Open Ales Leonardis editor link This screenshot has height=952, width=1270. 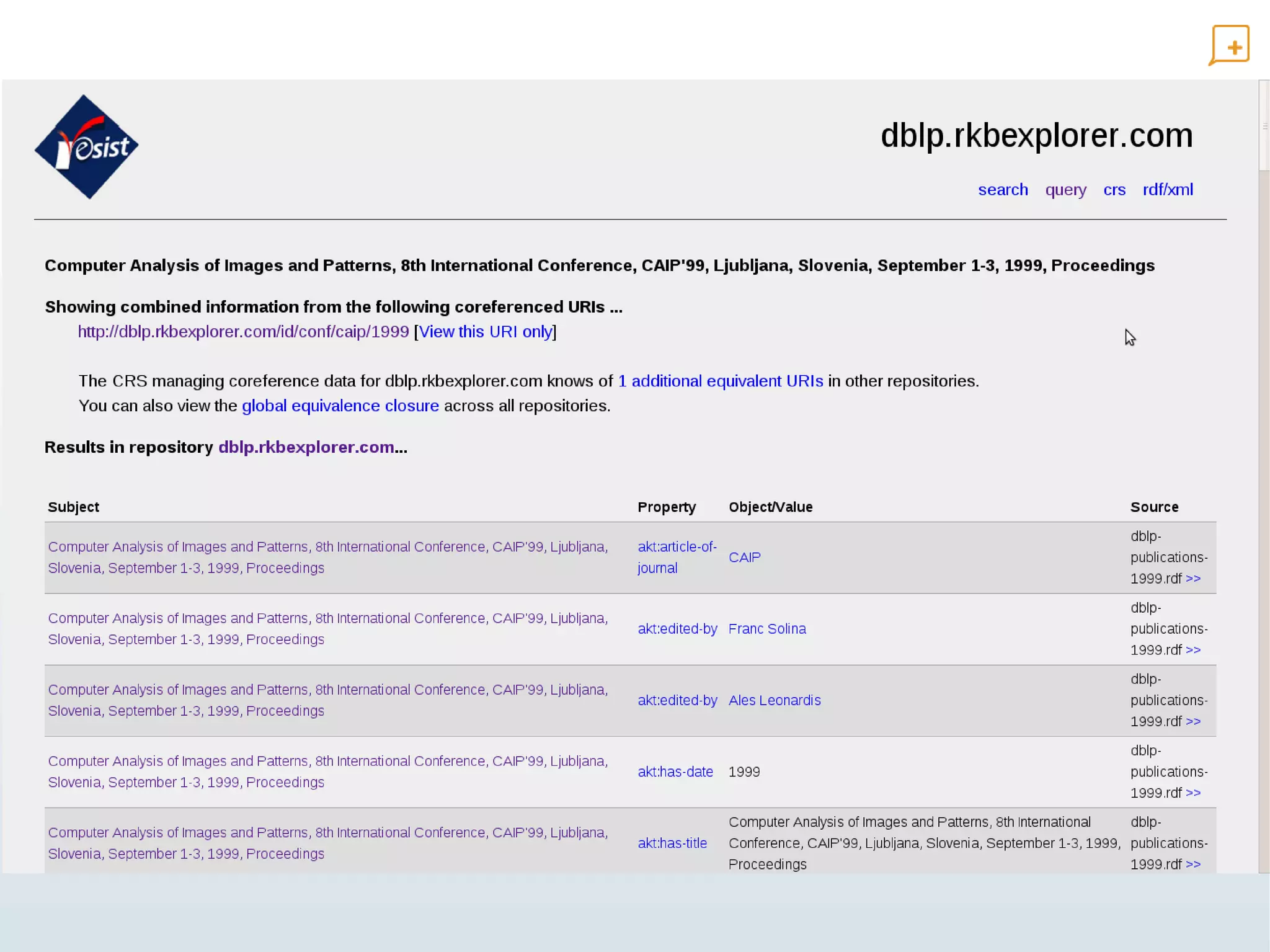coord(774,700)
